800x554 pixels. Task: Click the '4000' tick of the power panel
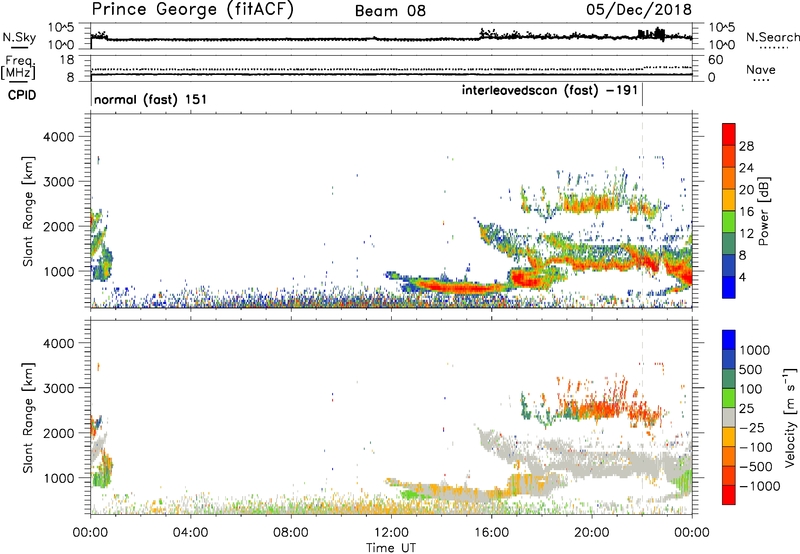[59, 137]
